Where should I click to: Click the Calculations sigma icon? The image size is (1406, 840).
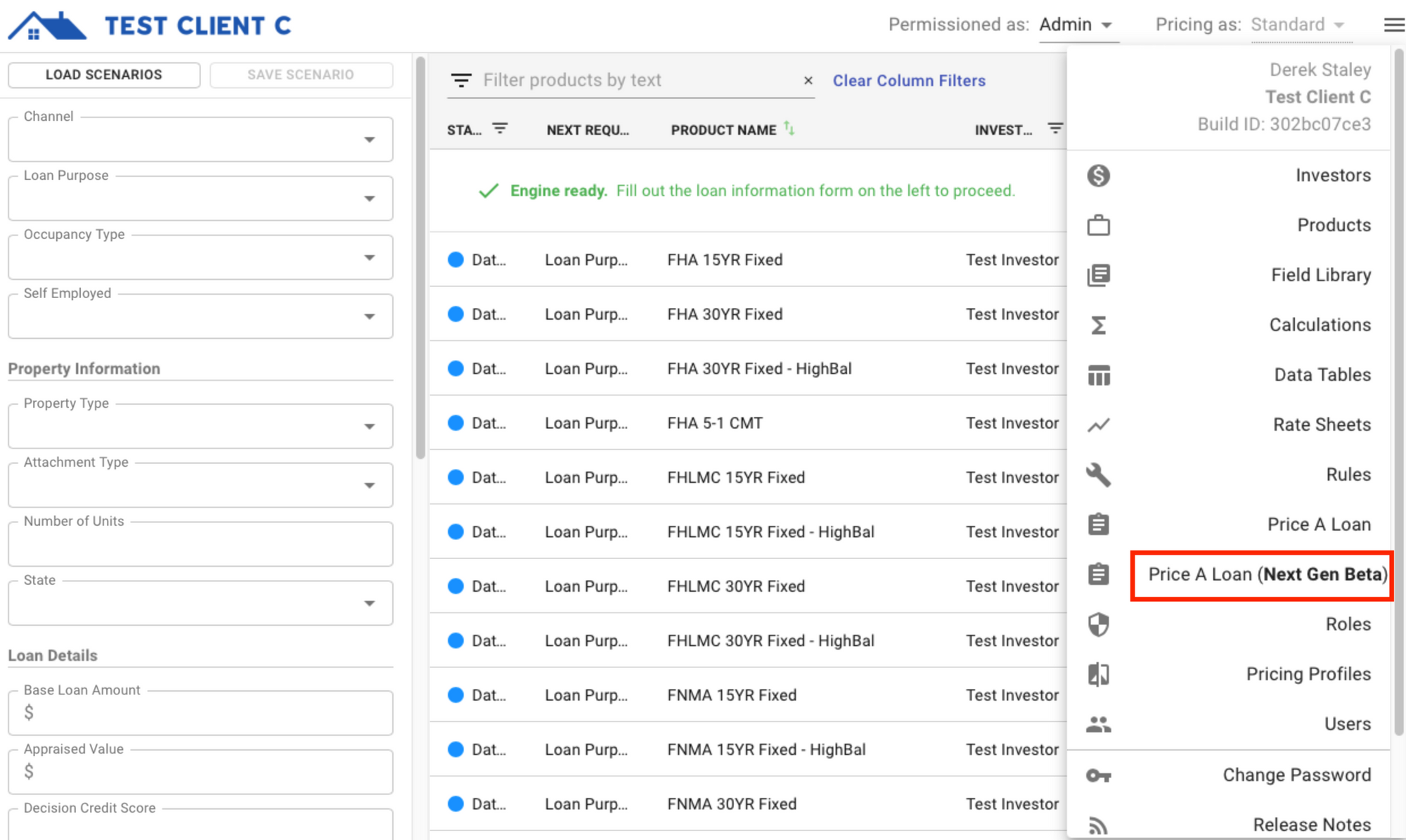tap(1098, 325)
